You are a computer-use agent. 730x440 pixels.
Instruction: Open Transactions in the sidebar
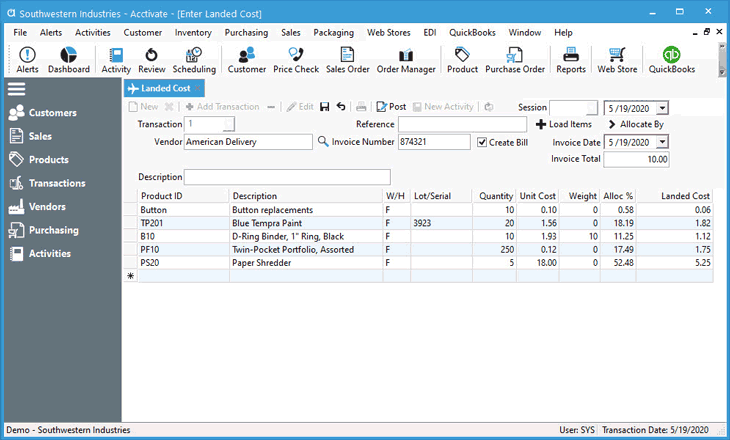47,183
